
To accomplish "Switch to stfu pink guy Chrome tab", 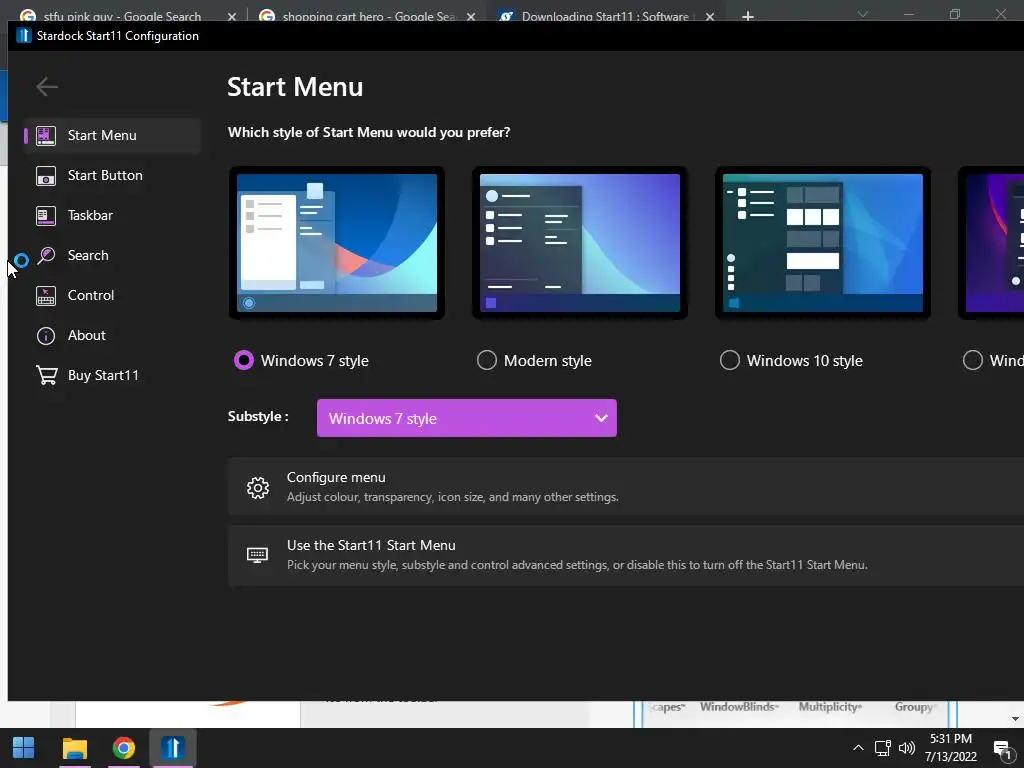I will (121, 16).
